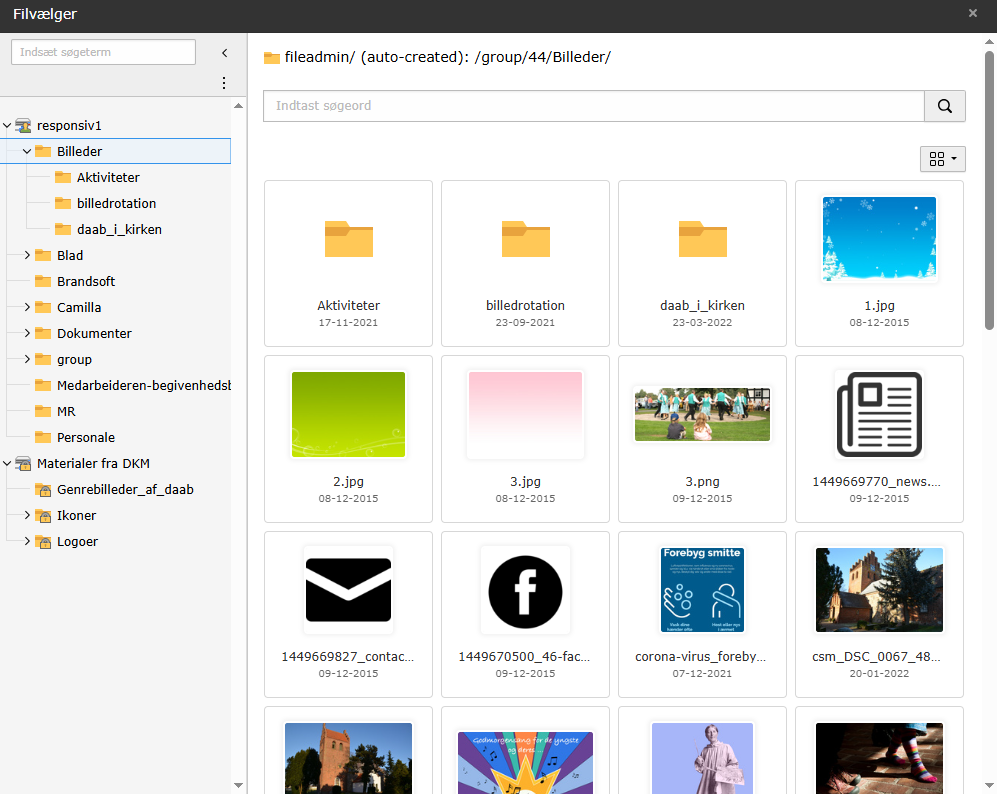Viewport: 997px width, 794px height.
Task: Close the Filvælger dialog
Action: 973,13
